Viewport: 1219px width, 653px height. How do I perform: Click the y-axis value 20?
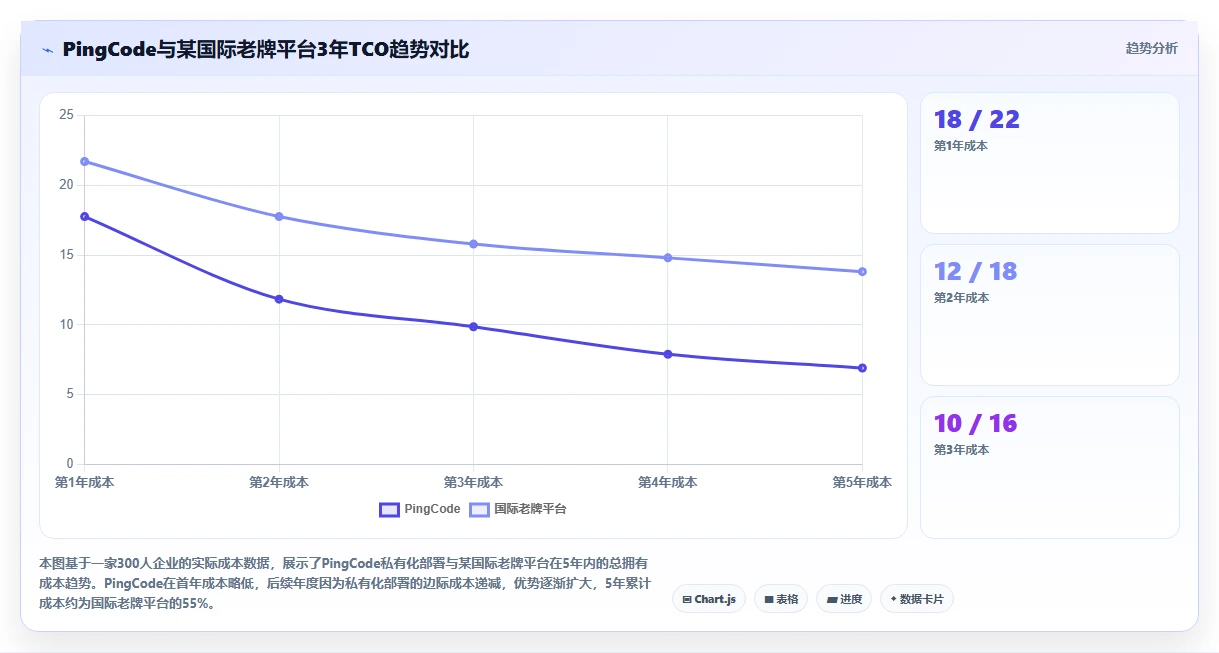67,185
